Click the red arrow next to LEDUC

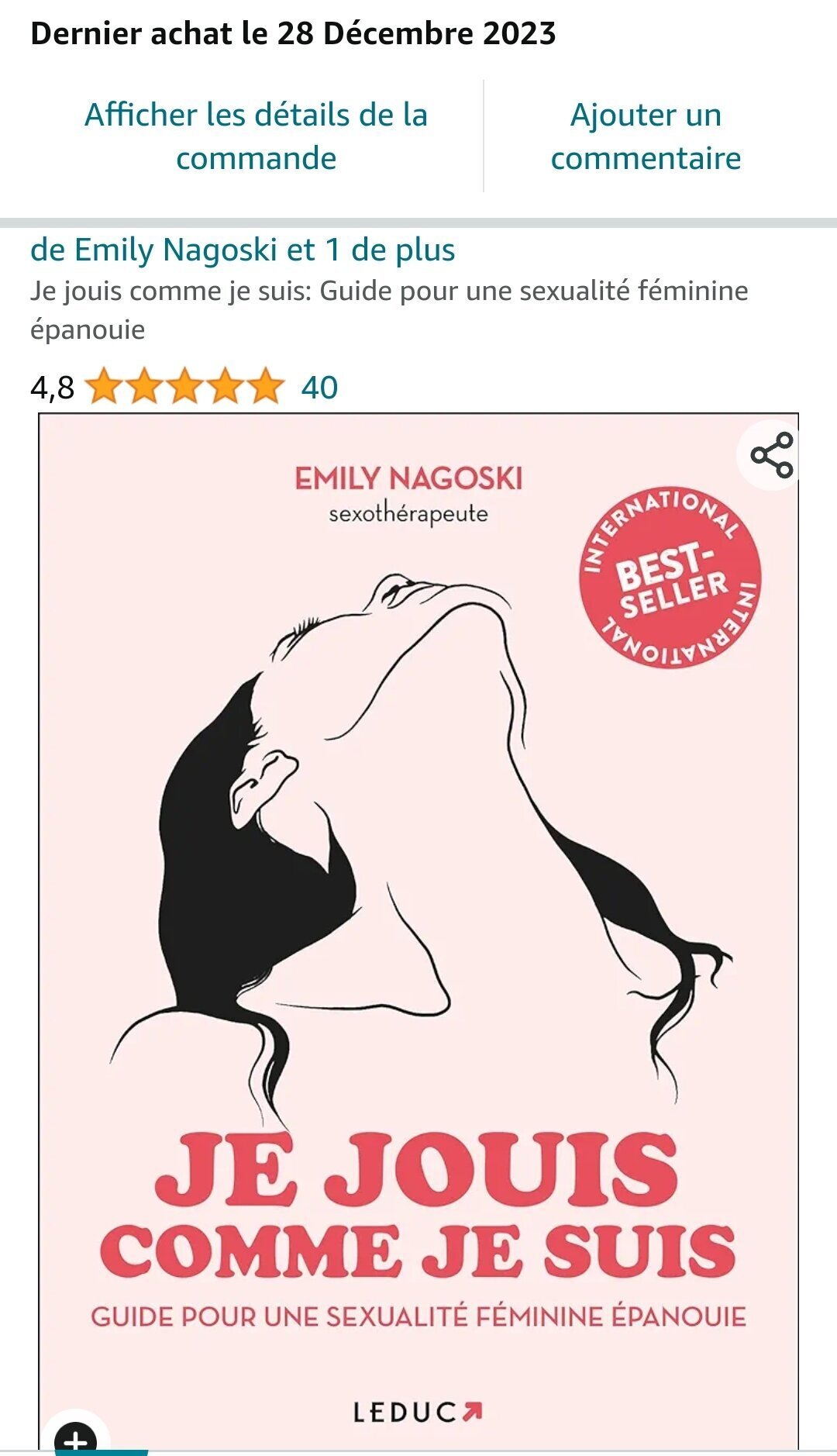[472, 1411]
